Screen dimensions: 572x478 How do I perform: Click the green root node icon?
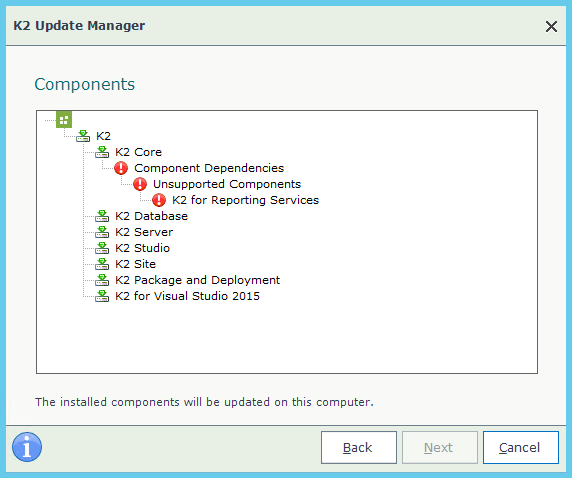pyautogui.click(x=64, y=119)
